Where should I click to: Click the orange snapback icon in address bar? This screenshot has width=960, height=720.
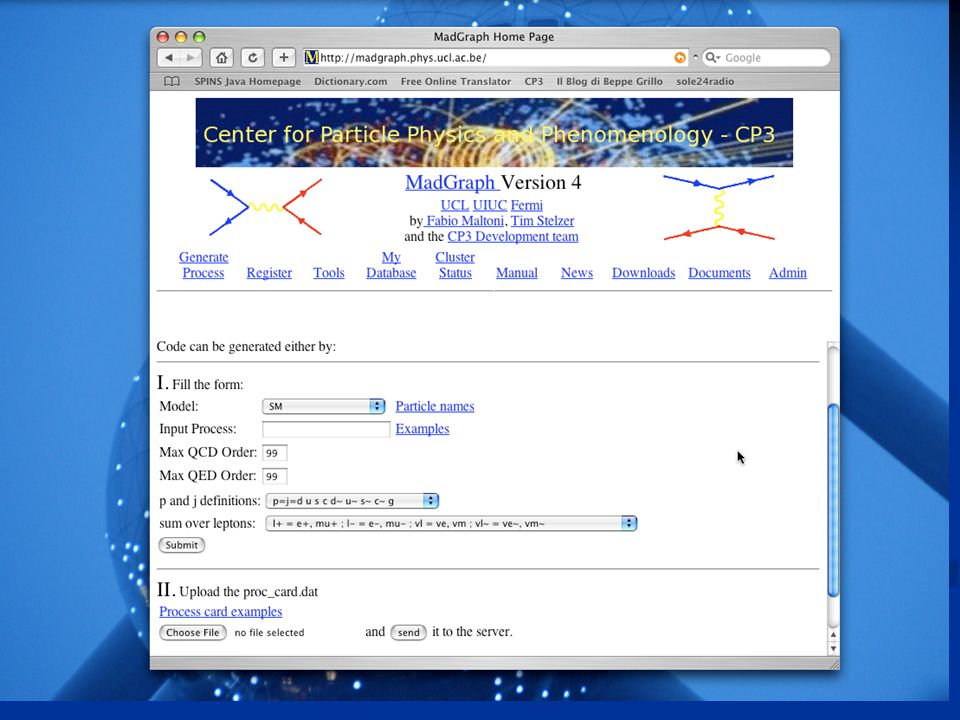coord(680,58)
